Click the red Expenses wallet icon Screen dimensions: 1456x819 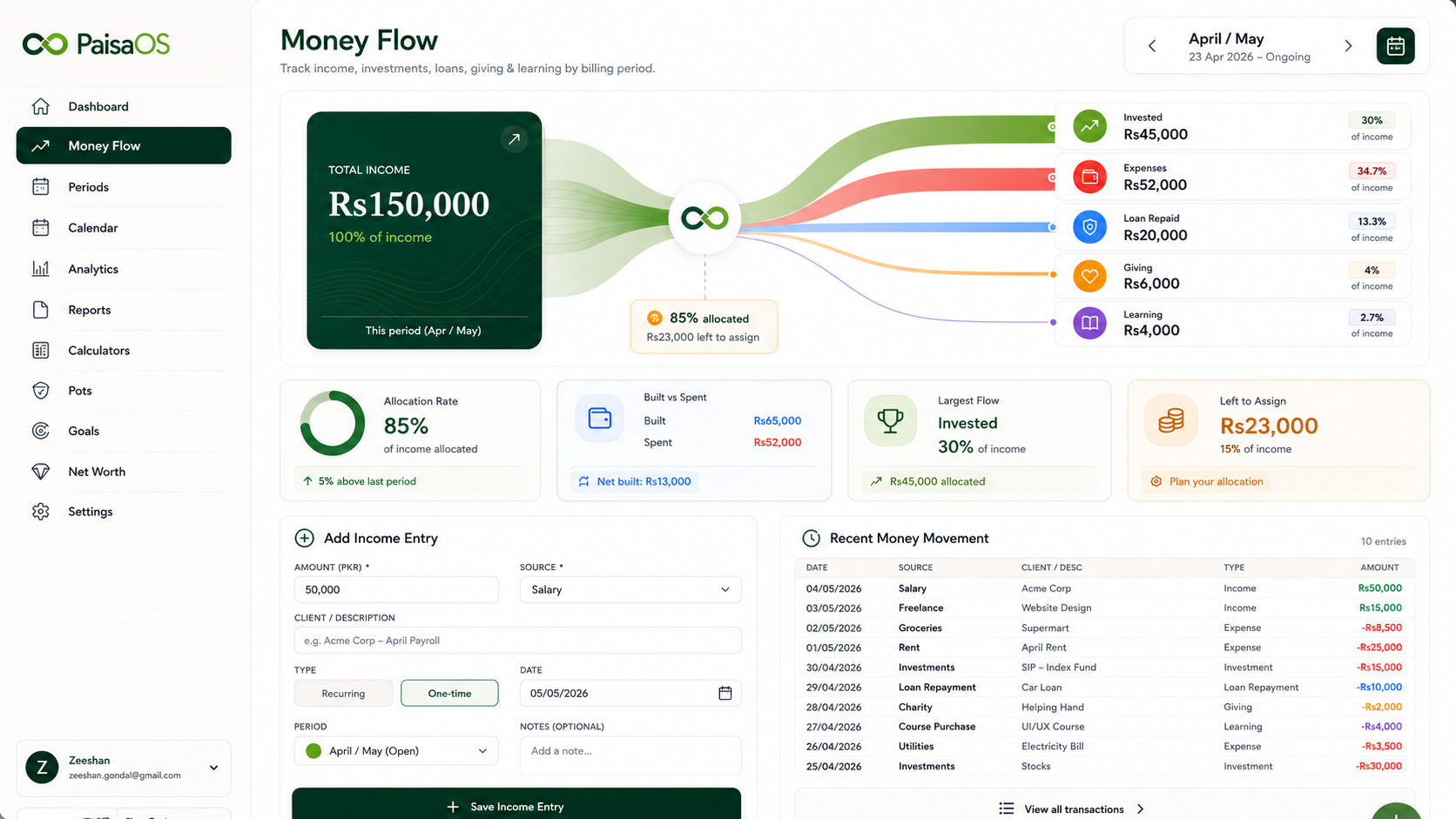coord(1089,177)
